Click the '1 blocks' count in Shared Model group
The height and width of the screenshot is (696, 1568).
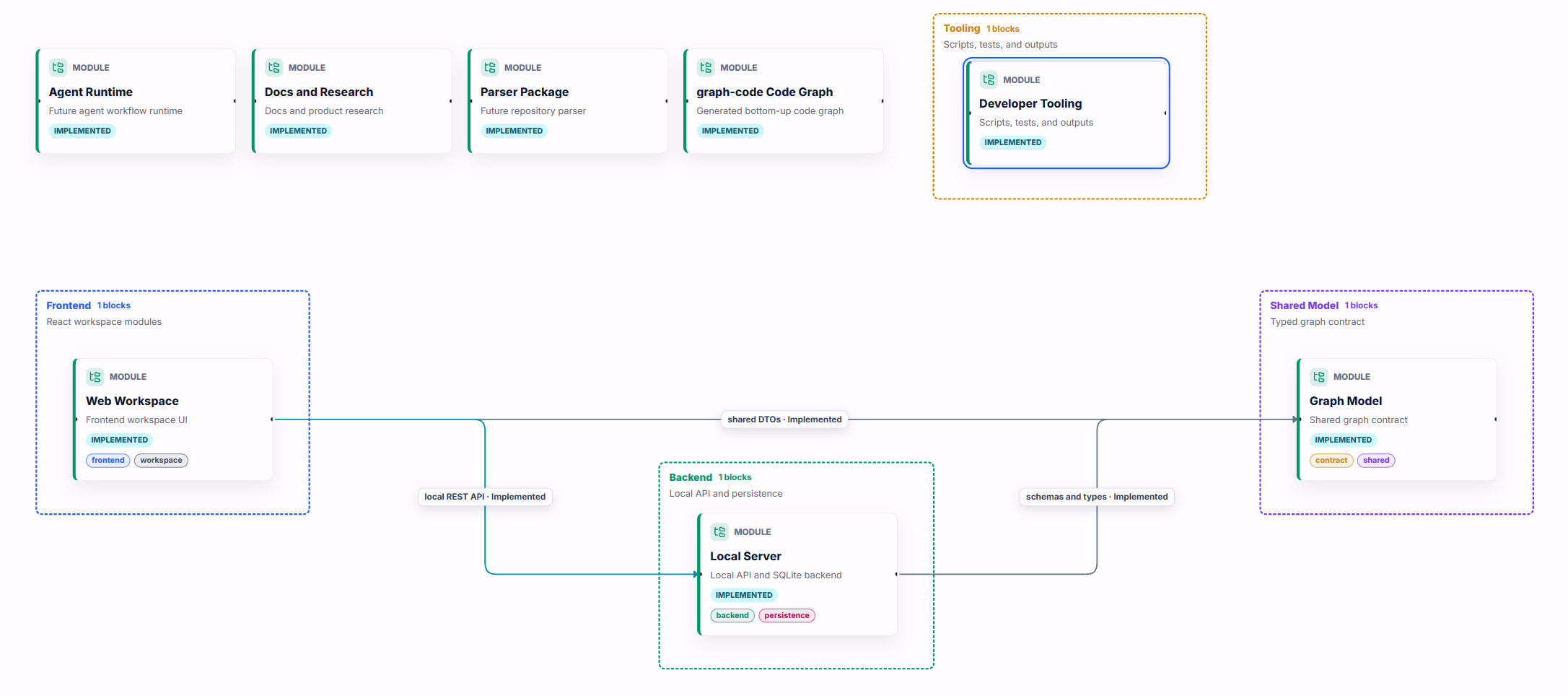pos(1362,305)
